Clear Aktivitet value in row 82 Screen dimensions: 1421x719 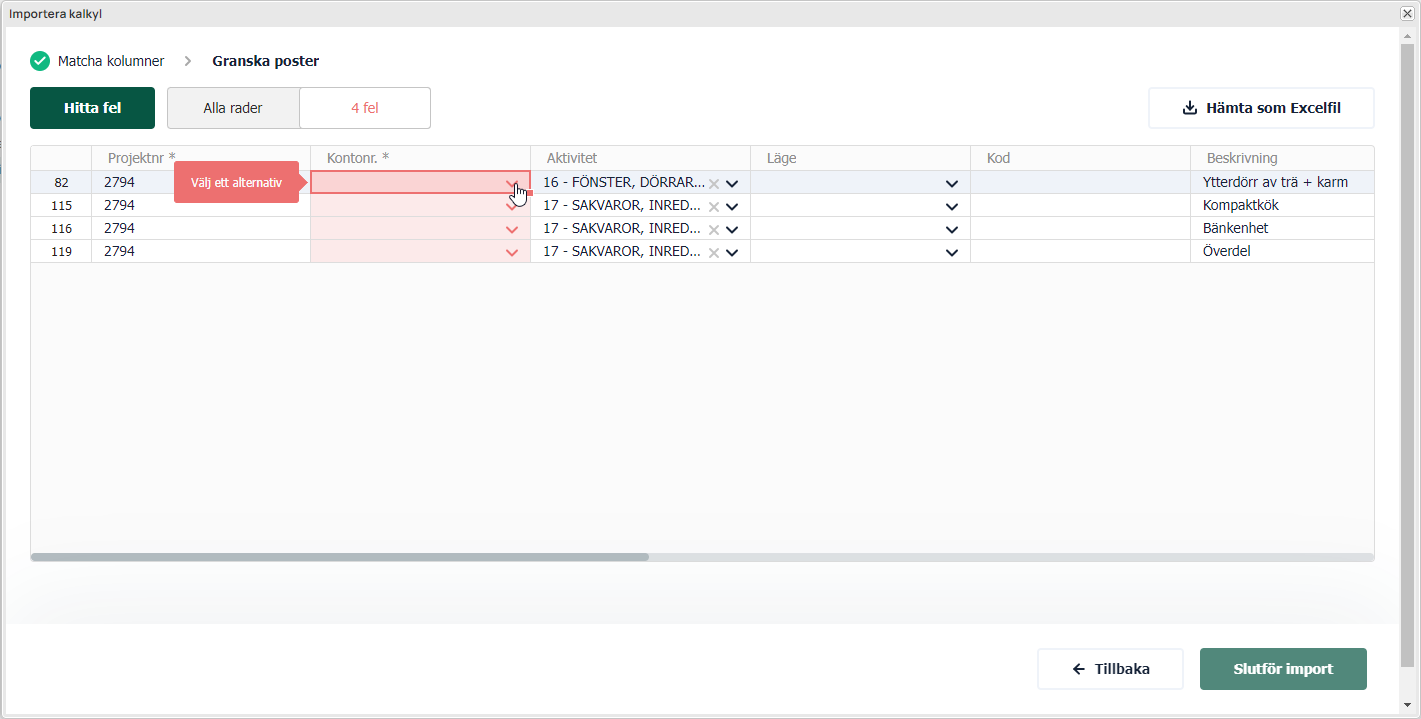coord(714,183)
